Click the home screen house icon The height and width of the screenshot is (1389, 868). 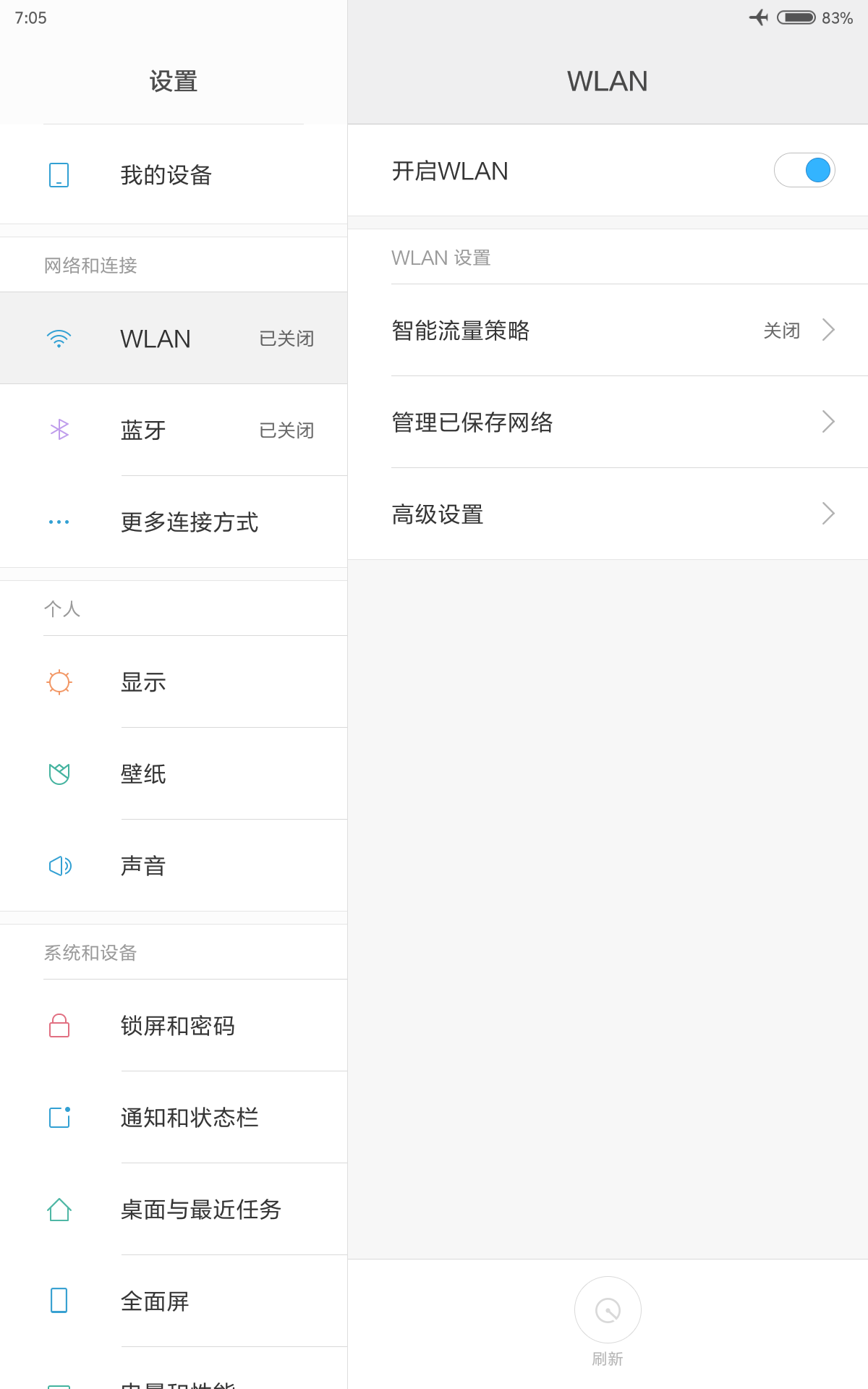click(59, 1210)
